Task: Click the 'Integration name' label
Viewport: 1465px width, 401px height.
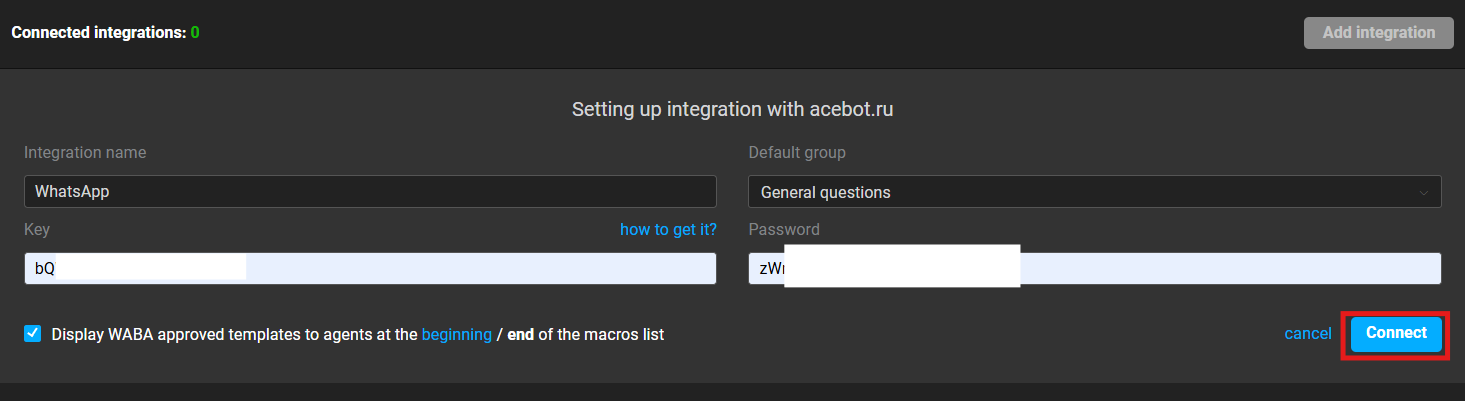Action: (85, 153)
